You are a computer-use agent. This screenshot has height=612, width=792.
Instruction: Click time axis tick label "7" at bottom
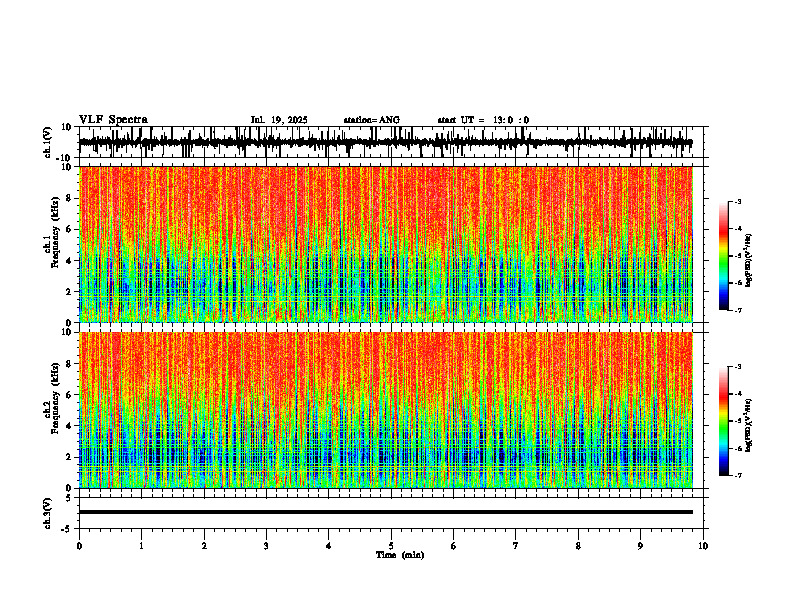(x=516, y=546)
